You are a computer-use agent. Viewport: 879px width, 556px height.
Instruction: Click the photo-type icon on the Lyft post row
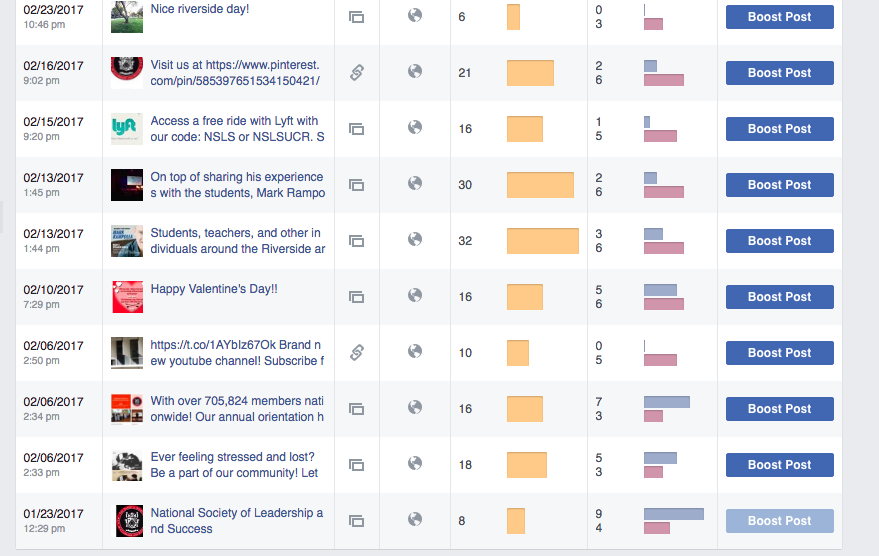356,129
